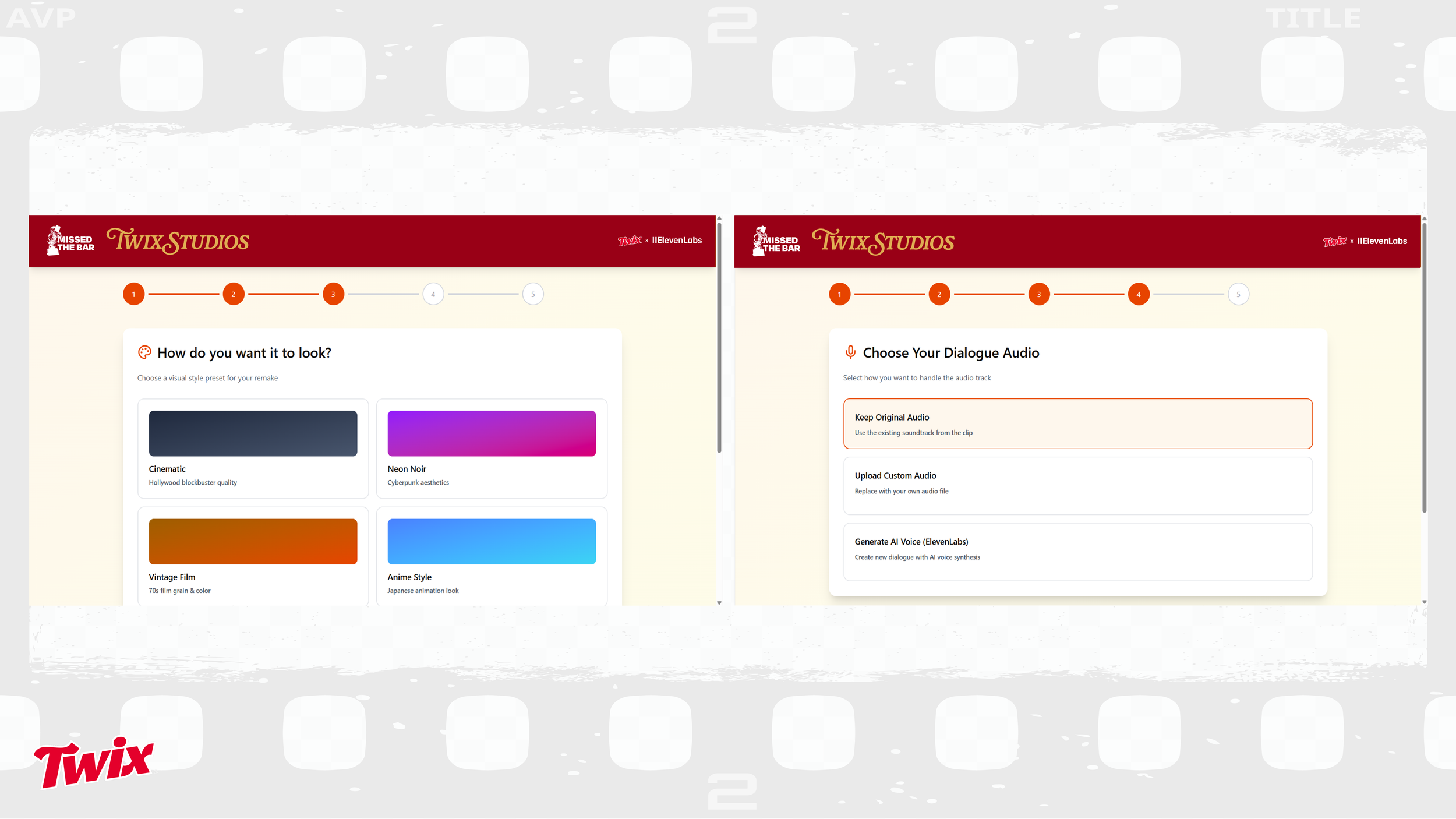Click the dark slate Cinematic gradient swatch
The height and width of the screenshot is (819, 1456).
tap(253, 433)
